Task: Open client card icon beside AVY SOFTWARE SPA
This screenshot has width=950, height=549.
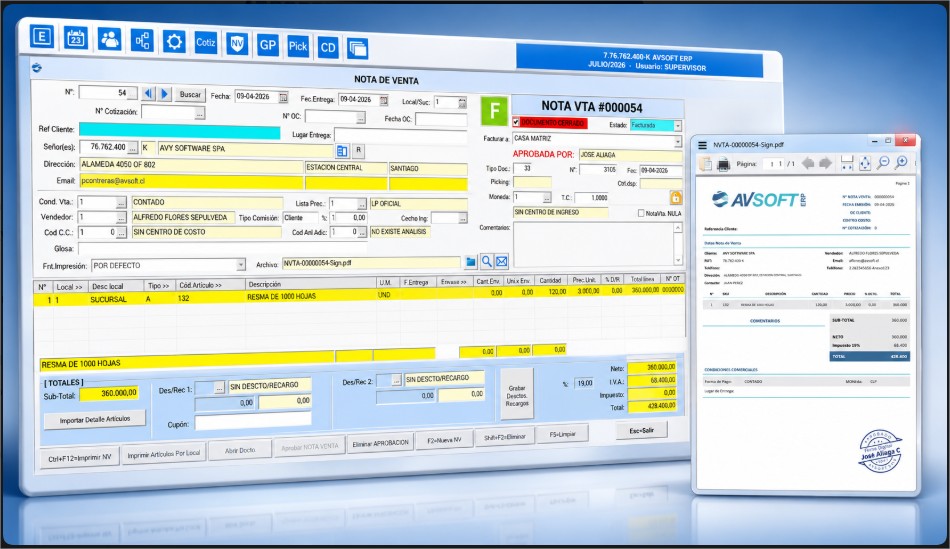Action: [342, 150]
